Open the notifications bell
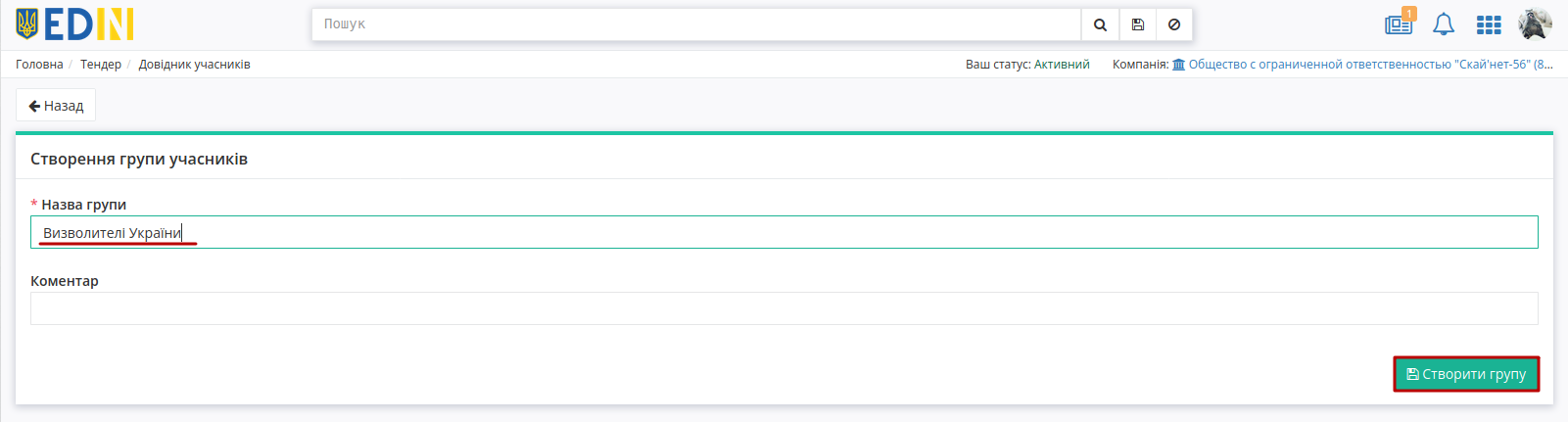Screen dimensions: 1568x422 tap(1444, 24)
